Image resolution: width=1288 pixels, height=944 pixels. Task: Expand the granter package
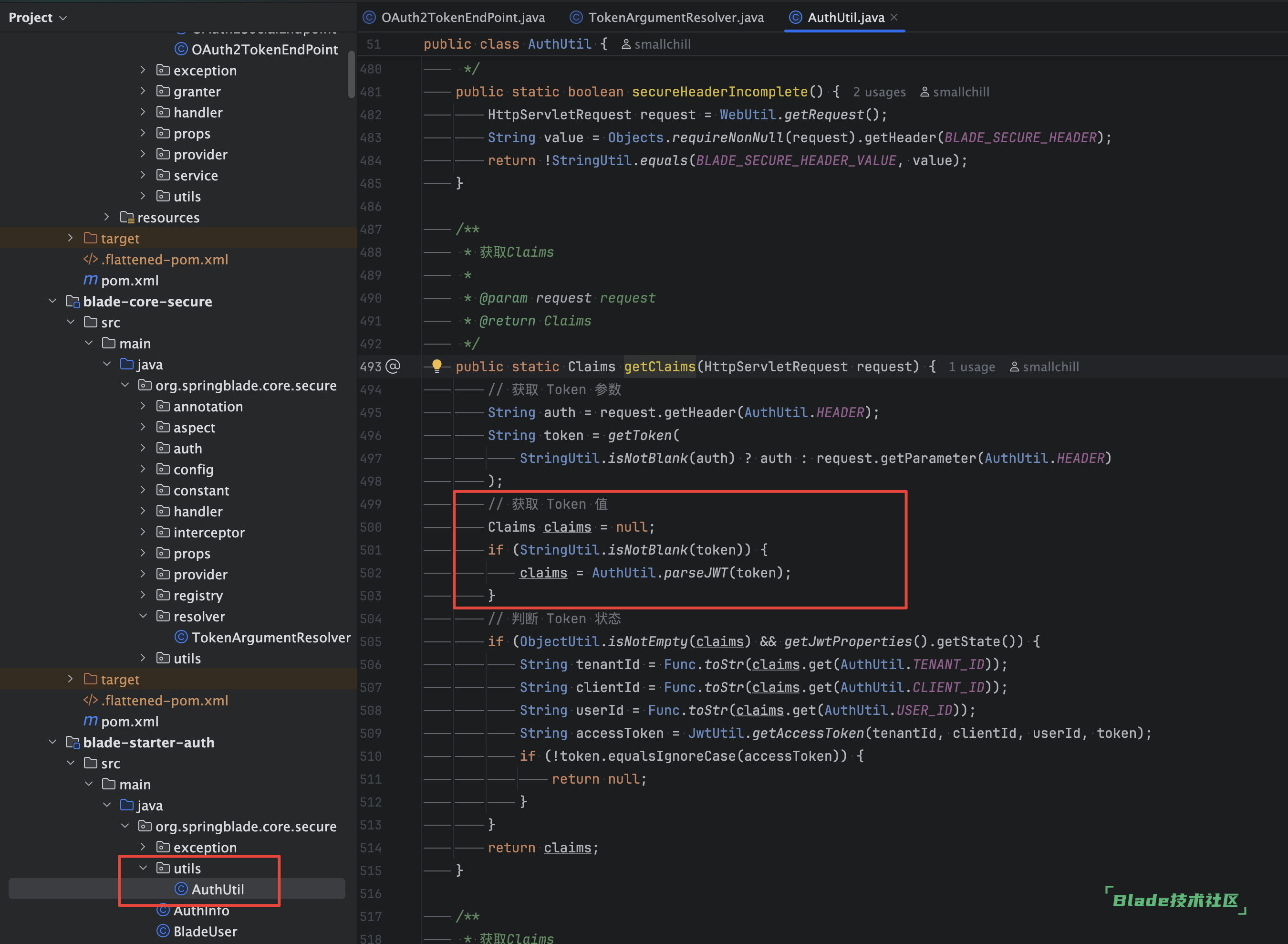point(143,92)
